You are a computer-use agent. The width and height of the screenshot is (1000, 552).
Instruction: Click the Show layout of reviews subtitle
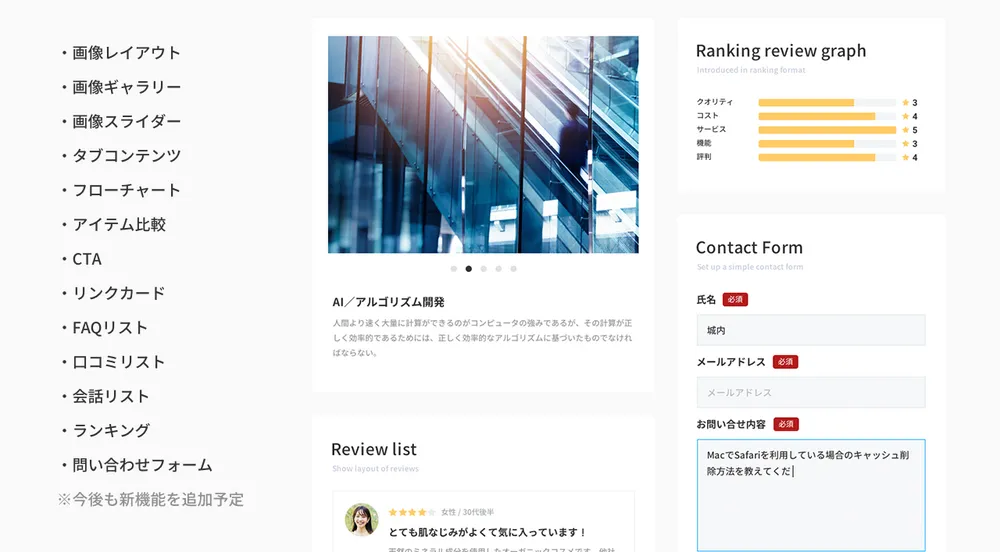point(376,468)
